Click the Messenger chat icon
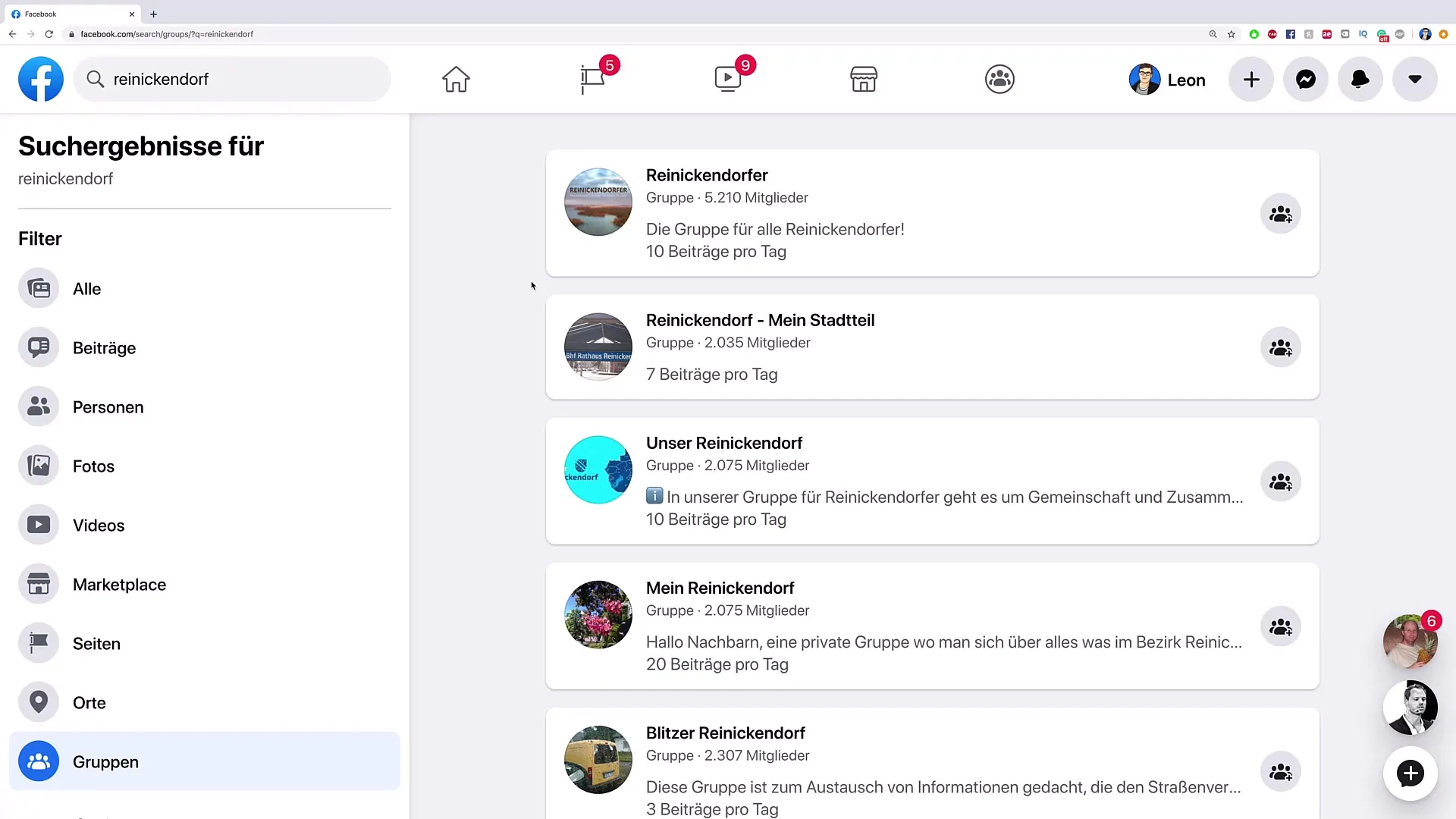Image resolution: width=1456 pixels, height=819 pixels. coord(1306,79)
